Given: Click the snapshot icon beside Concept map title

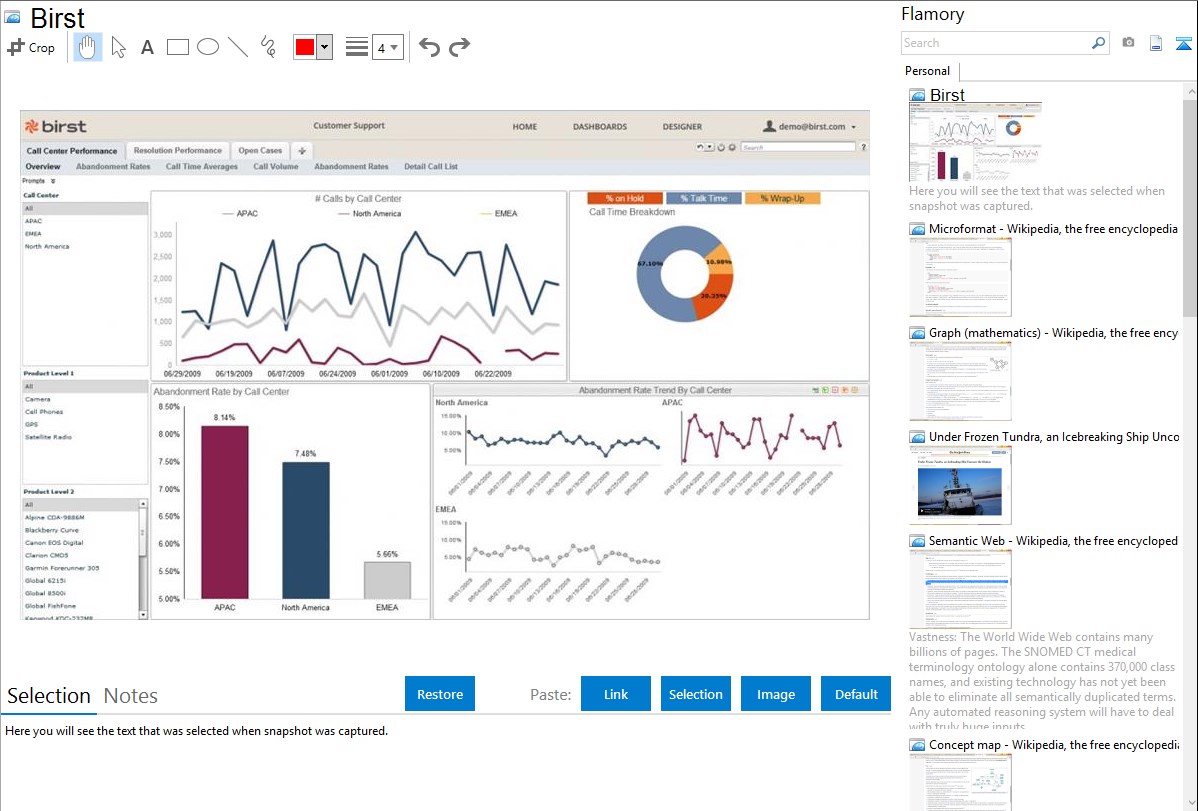Looking at the screenshot, I should [x=917, y=744].
